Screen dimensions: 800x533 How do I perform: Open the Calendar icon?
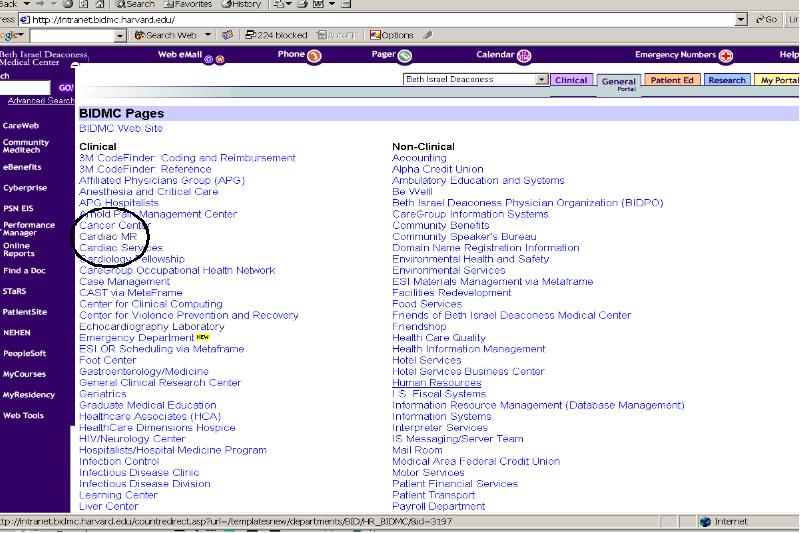524,56
